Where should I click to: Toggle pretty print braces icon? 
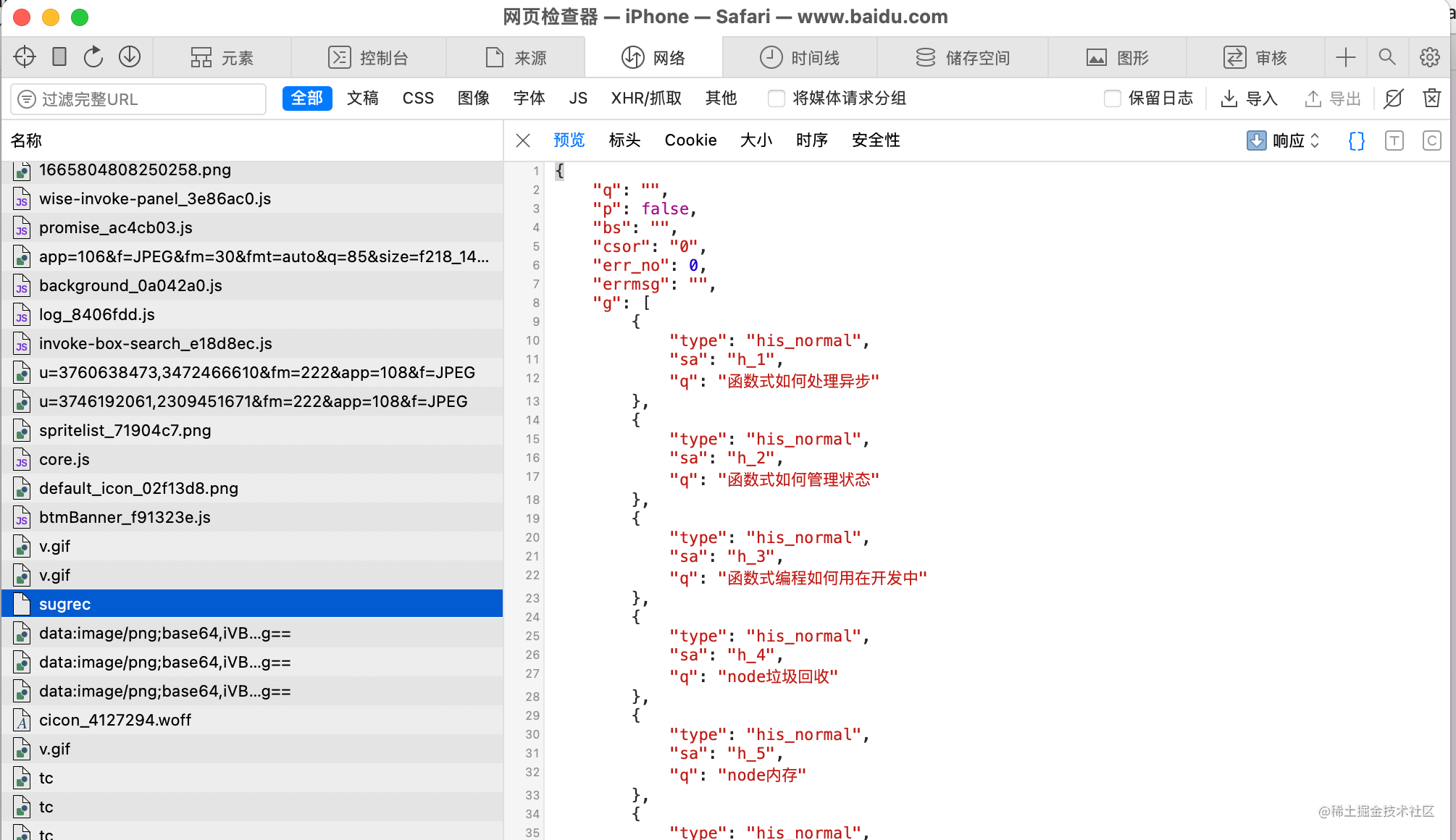pos(1357,140)
